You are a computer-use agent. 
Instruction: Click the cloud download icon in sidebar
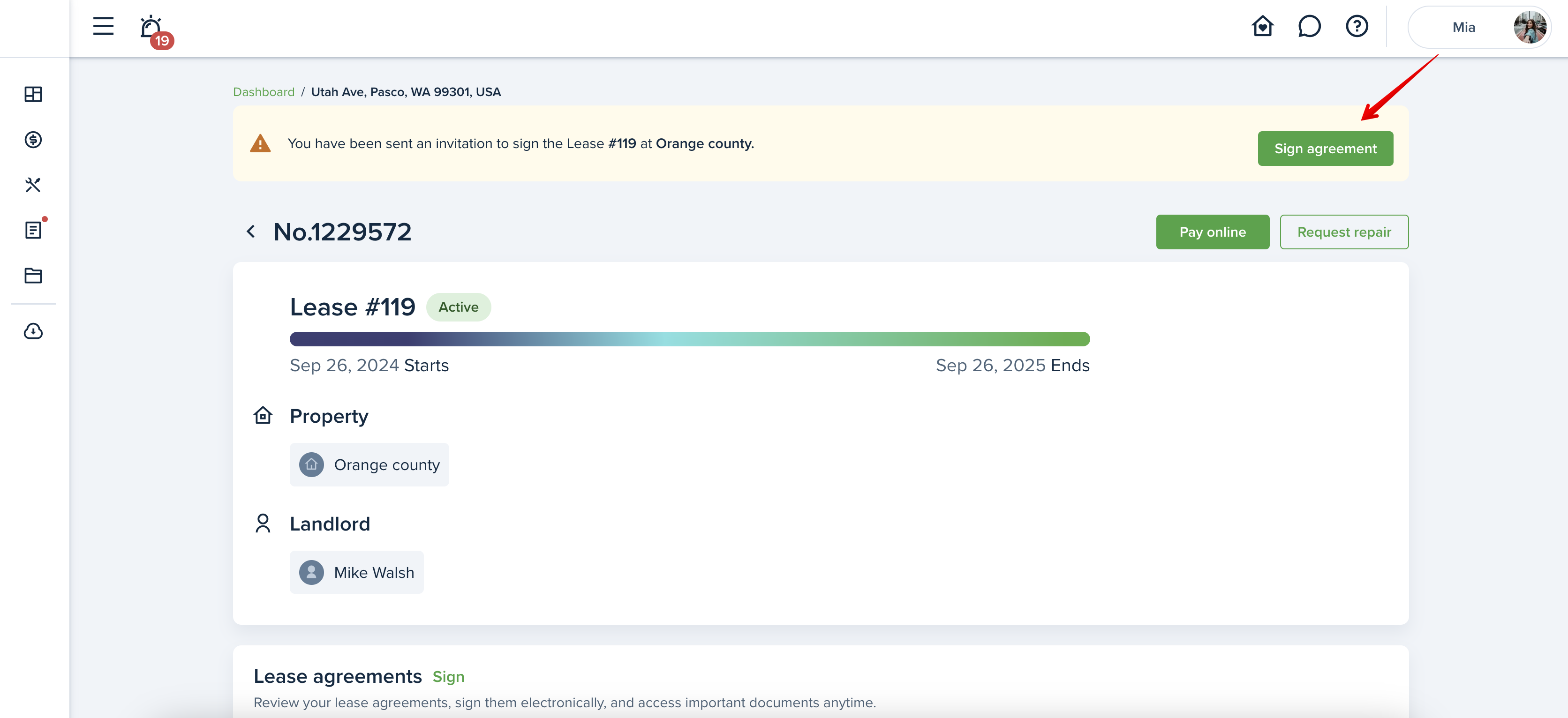(x=33, y=331)
